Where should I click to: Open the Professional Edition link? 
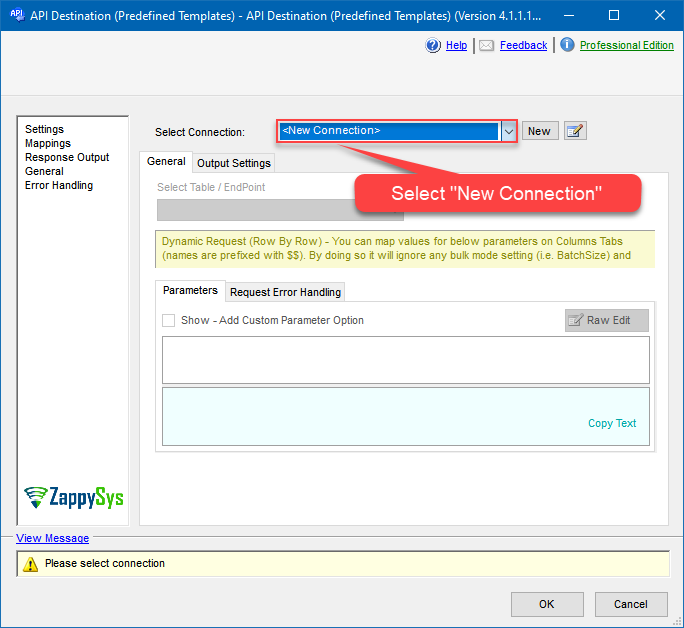[626, 45]
